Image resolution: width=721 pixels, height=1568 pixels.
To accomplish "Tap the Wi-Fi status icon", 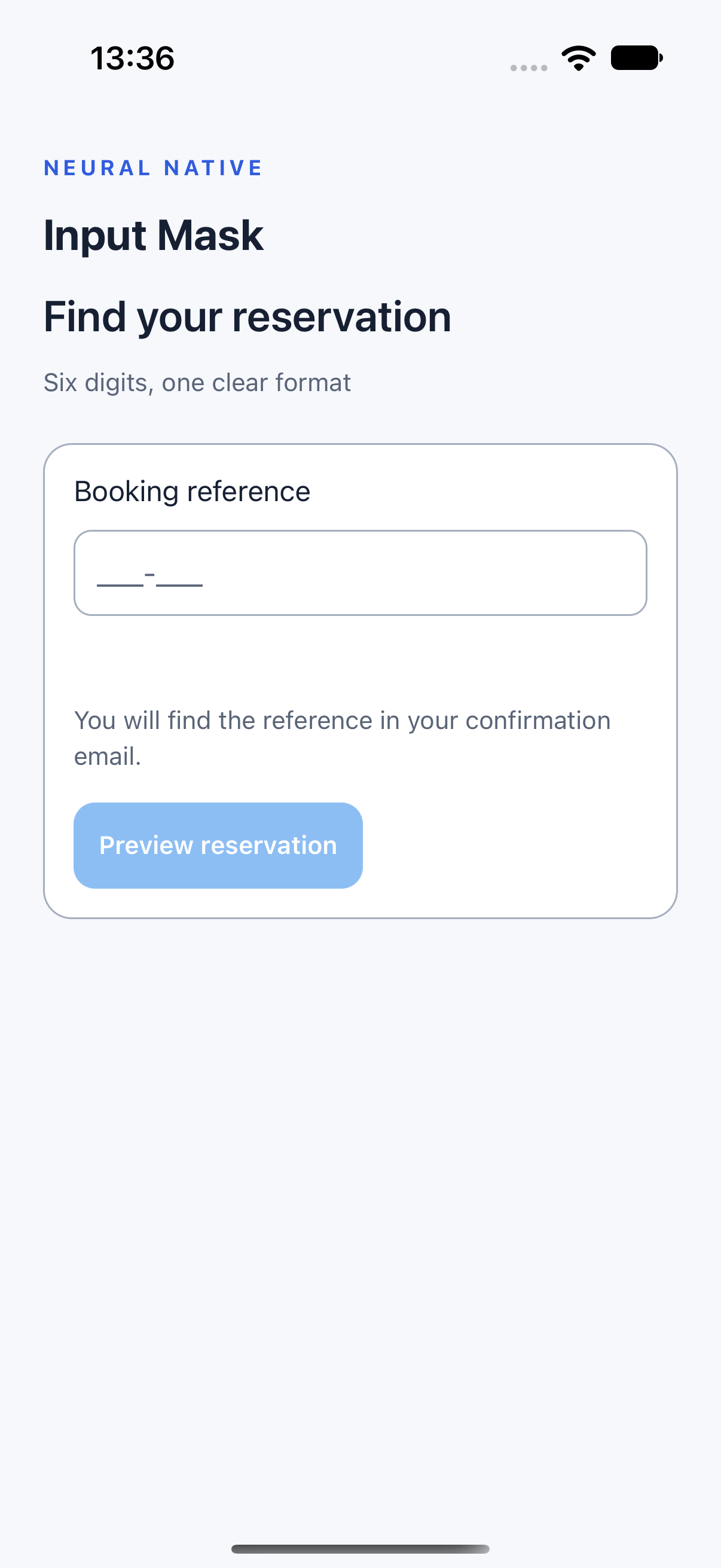I will tap(578, 59).
